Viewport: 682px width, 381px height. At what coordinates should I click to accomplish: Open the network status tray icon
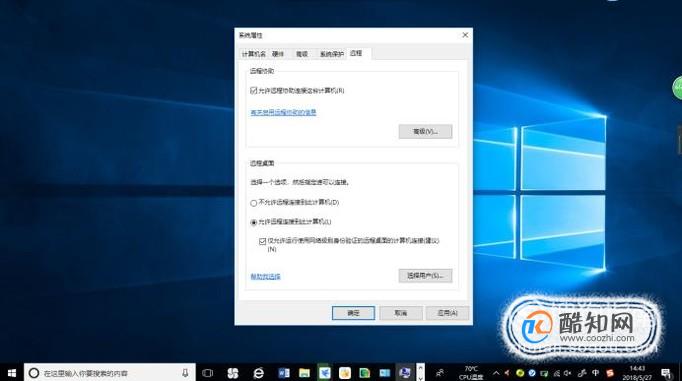click(x=557, y=373)
